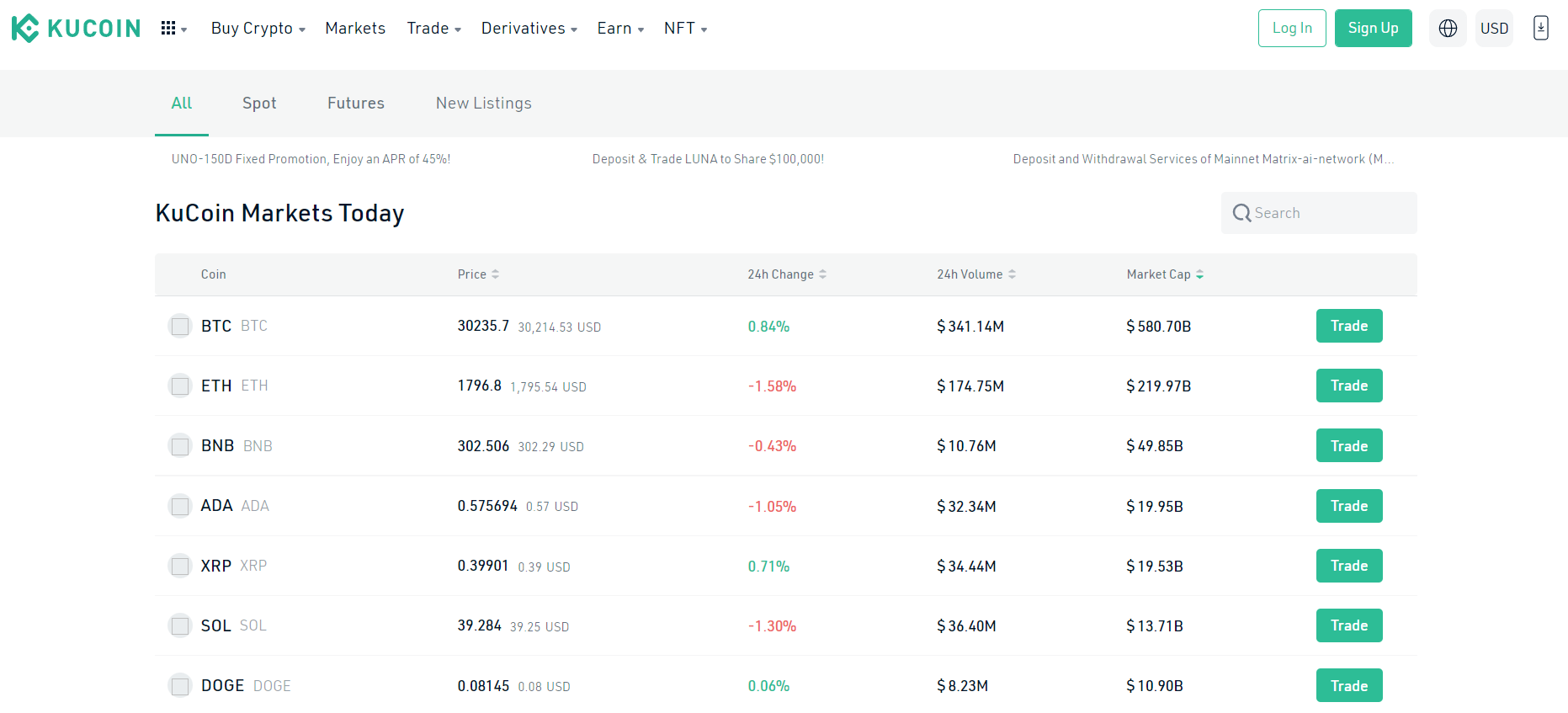Sort the table by Price
The width and height of the screenshot is (1568, 713).
click(478, 274)
